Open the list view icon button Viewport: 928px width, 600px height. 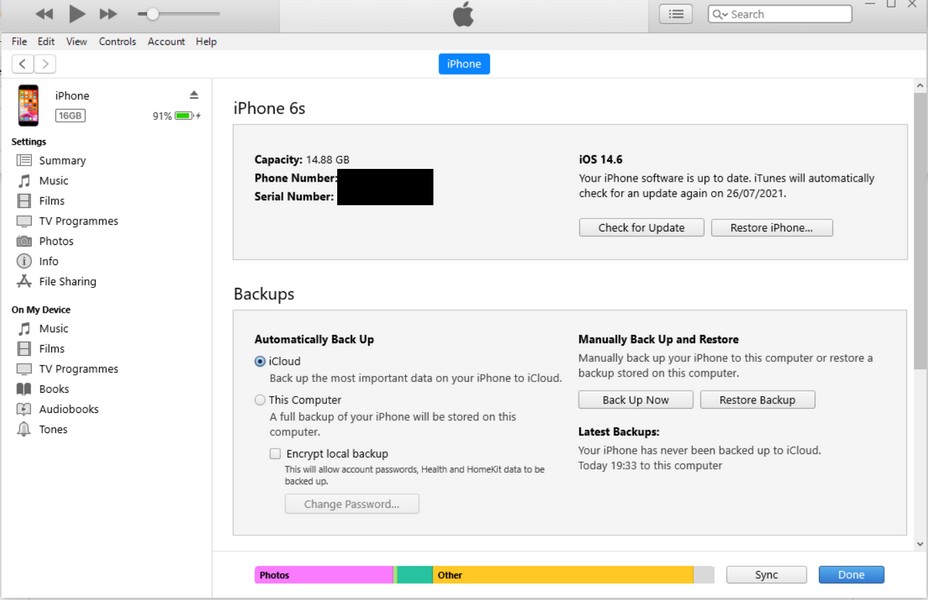tap(676, 14)
